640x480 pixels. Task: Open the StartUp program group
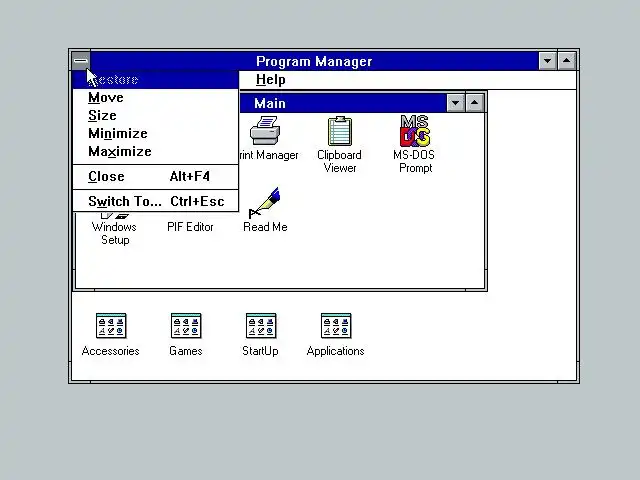pyautogui.click(x=261, y=326)
